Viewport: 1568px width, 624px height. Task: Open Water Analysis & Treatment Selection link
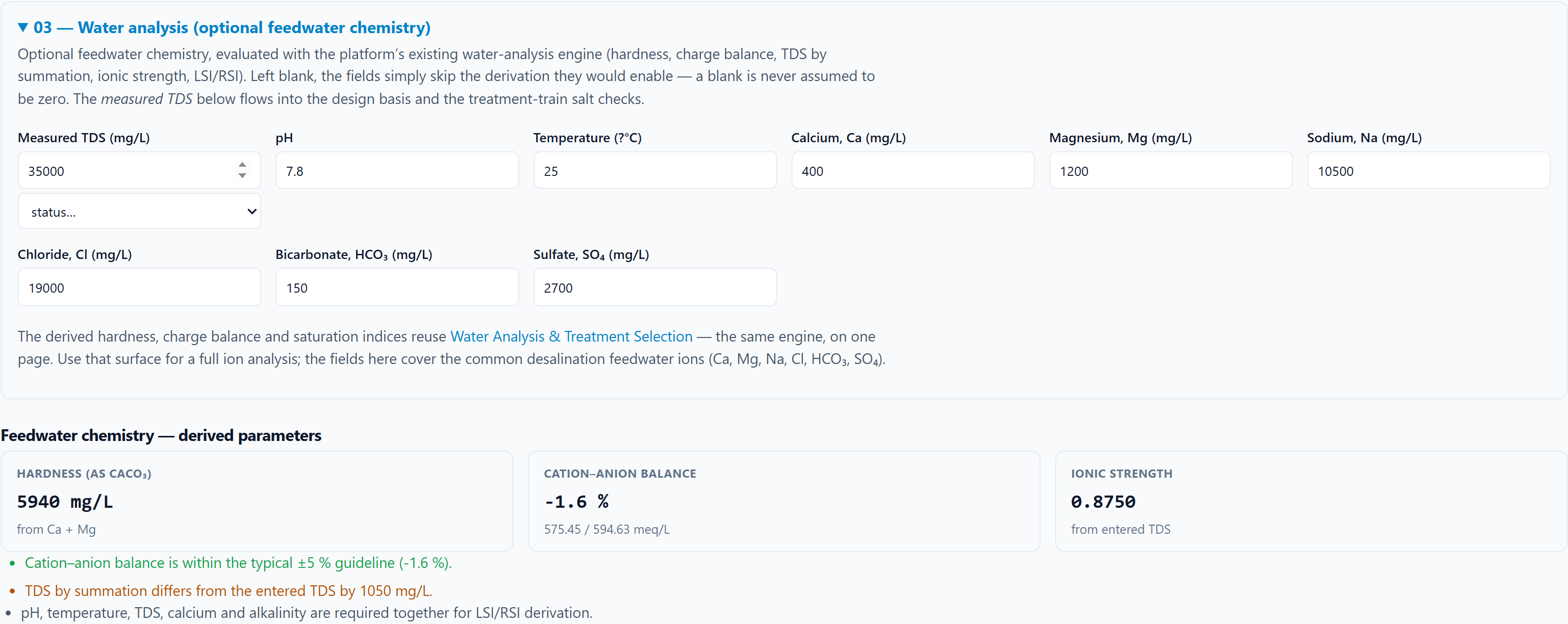tap(571, 336)
